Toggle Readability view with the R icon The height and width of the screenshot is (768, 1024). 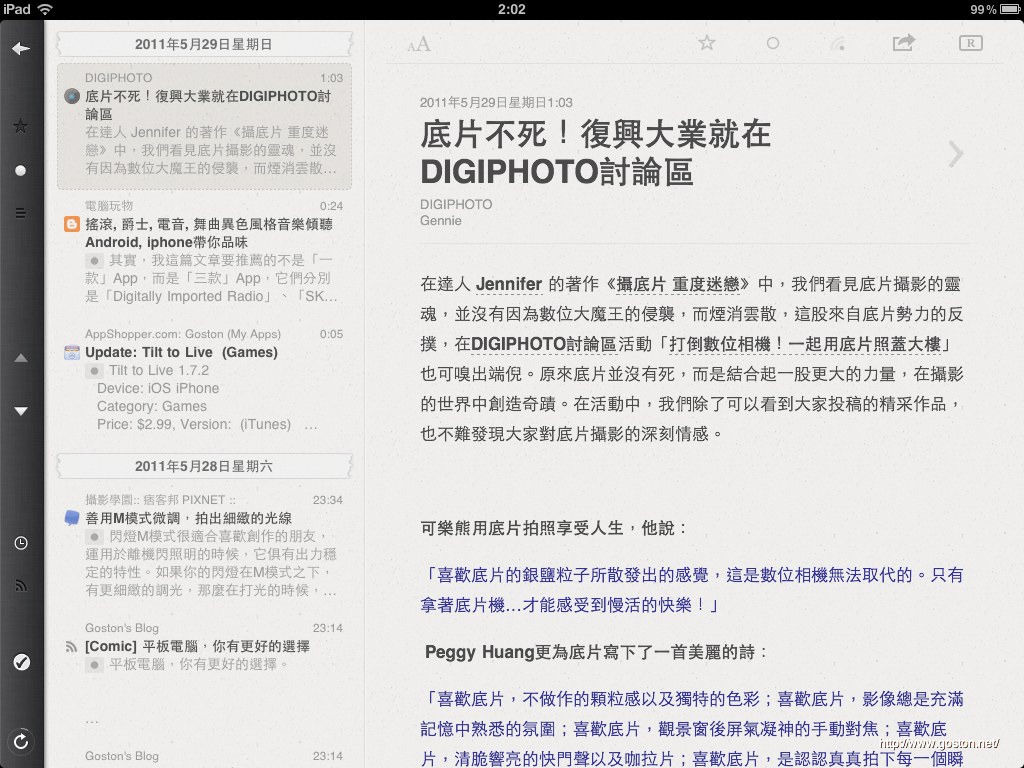pos(970,43)
